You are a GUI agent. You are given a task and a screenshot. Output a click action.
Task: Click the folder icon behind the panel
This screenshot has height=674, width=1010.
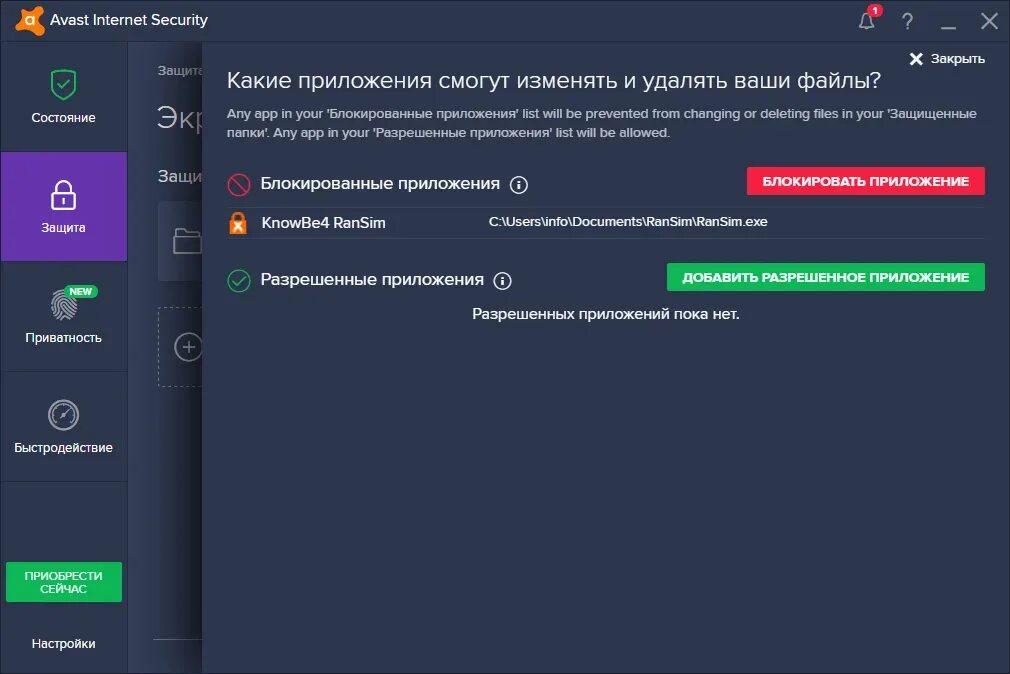[x=187, y=241]
